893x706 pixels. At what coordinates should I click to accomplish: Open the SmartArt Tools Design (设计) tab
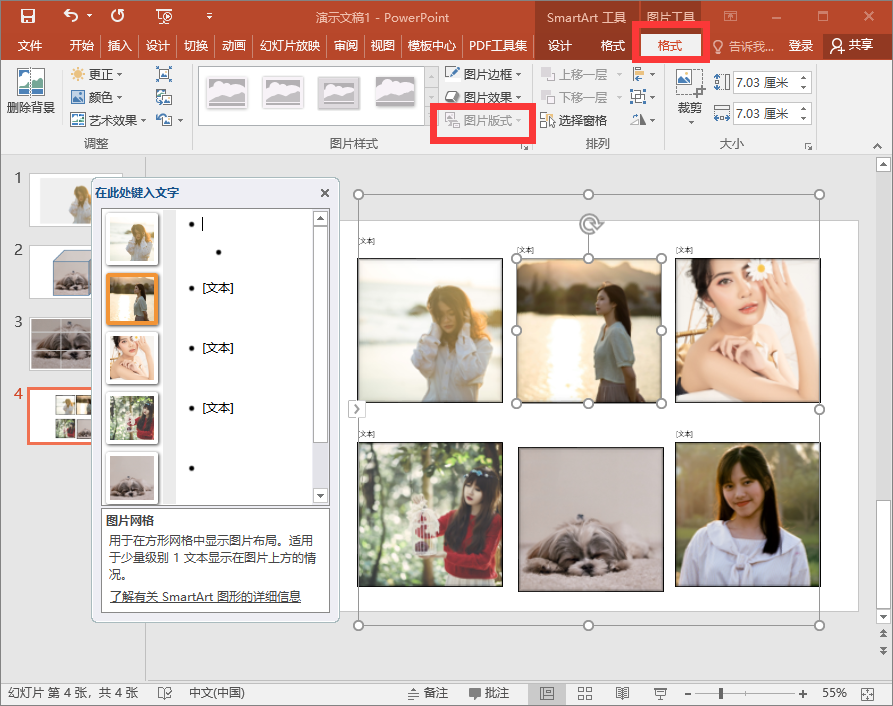click(559, 46)
